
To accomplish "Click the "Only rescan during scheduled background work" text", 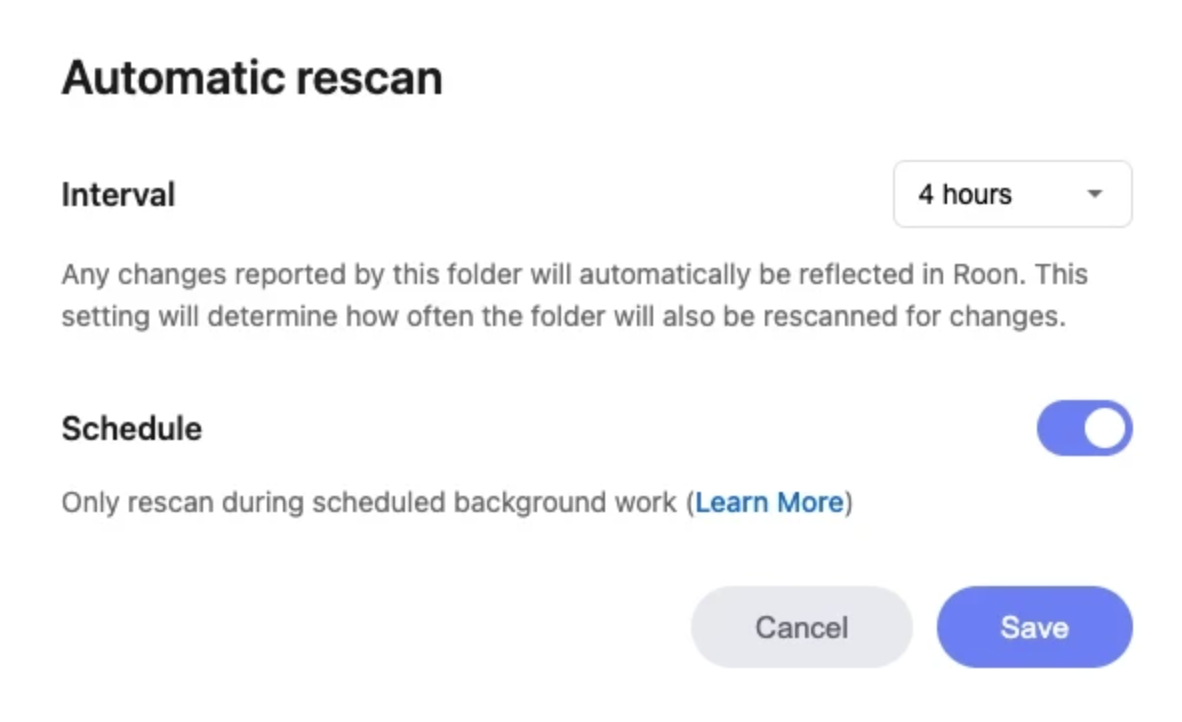I will [x=369, y=502].
